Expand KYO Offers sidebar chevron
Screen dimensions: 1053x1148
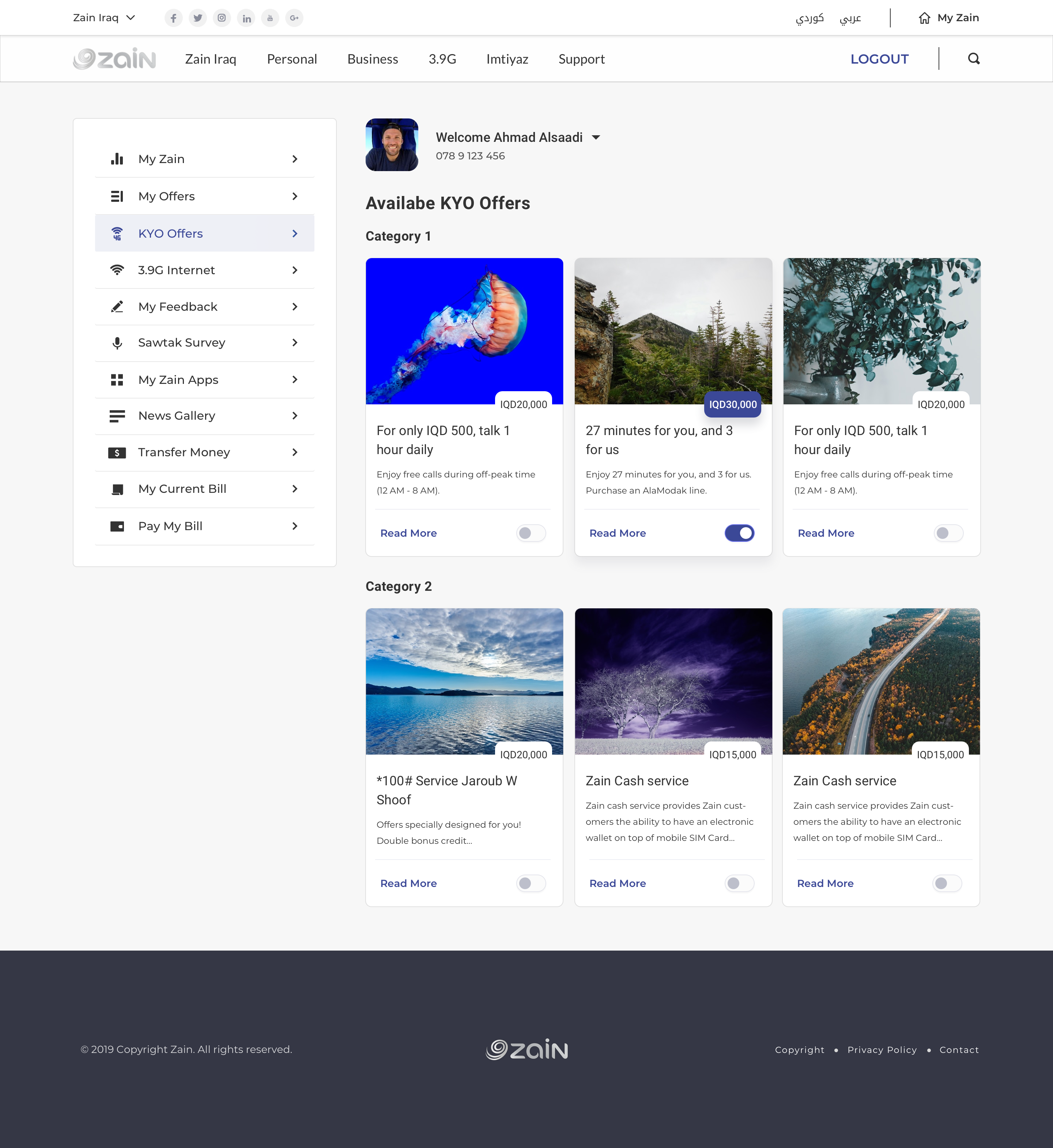point(295,234)
